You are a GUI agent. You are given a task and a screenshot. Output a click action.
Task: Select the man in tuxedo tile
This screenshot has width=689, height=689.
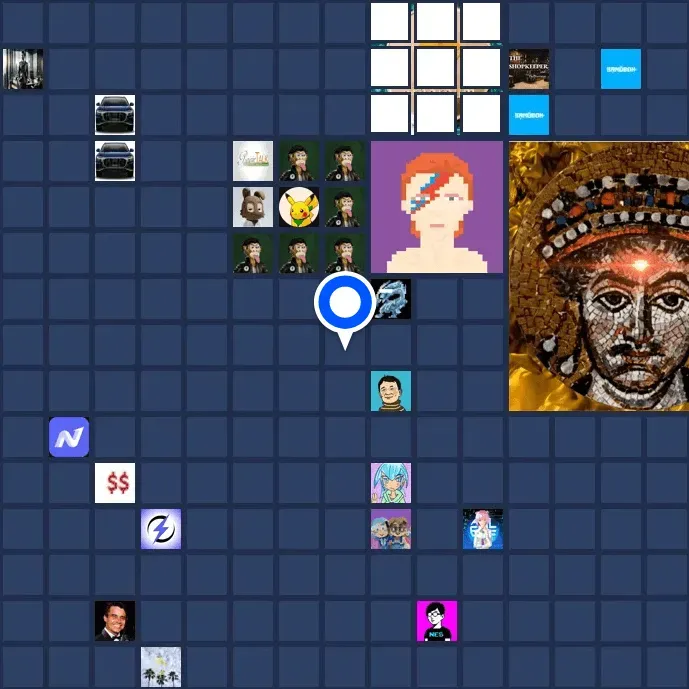115,621
